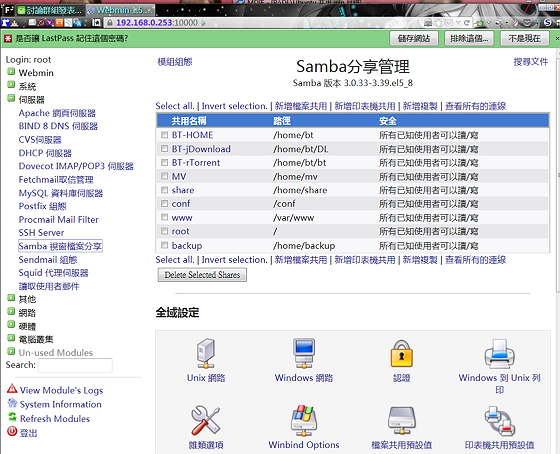Open the Winbind Options icon
Screen dimensions: 560x454
[x=304, y=420]
